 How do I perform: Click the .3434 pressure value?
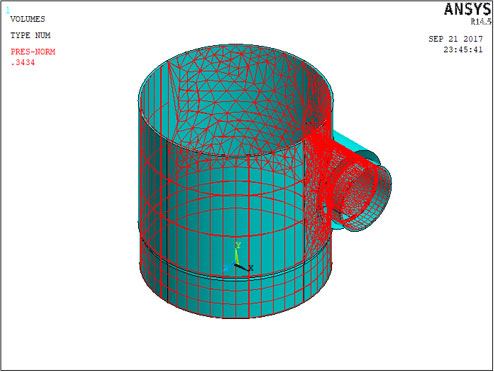tap(23, 62)
